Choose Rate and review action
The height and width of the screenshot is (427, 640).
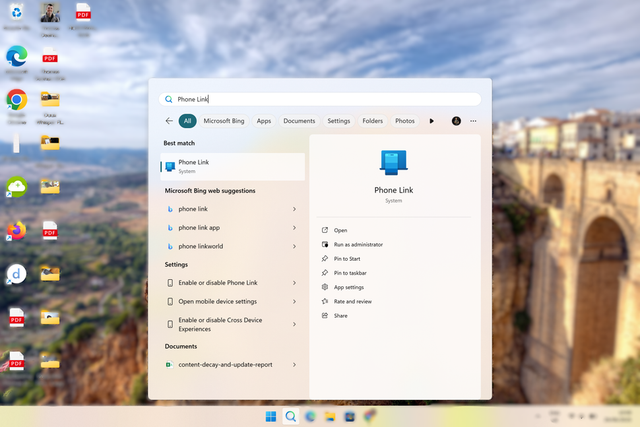click(353, 302)
